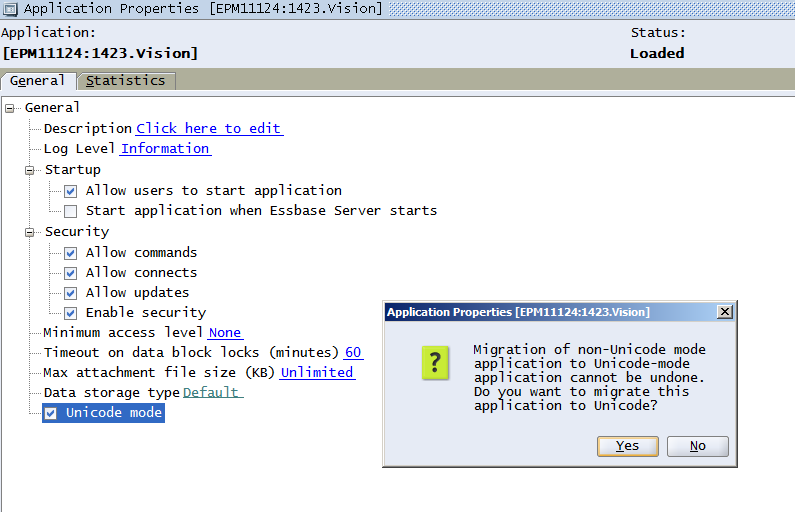Click the migration warning message text
This screenshot has width=795, height=512.
(589, 377)
